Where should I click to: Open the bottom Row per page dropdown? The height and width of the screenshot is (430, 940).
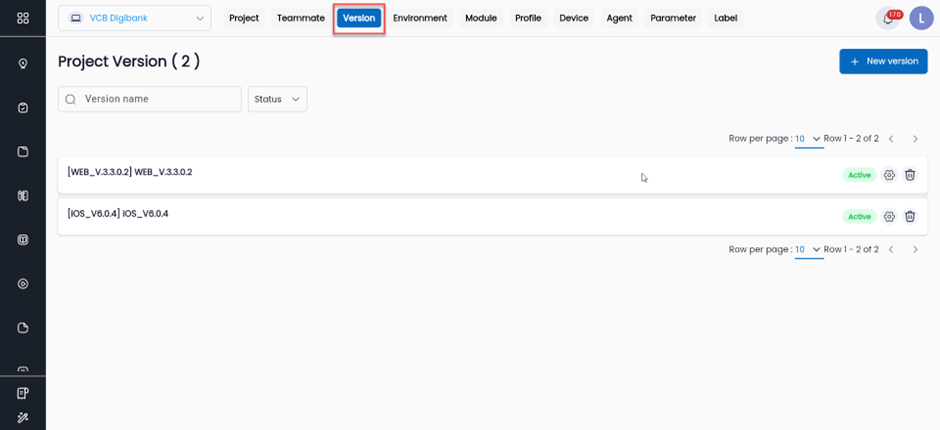coord(808,249)
